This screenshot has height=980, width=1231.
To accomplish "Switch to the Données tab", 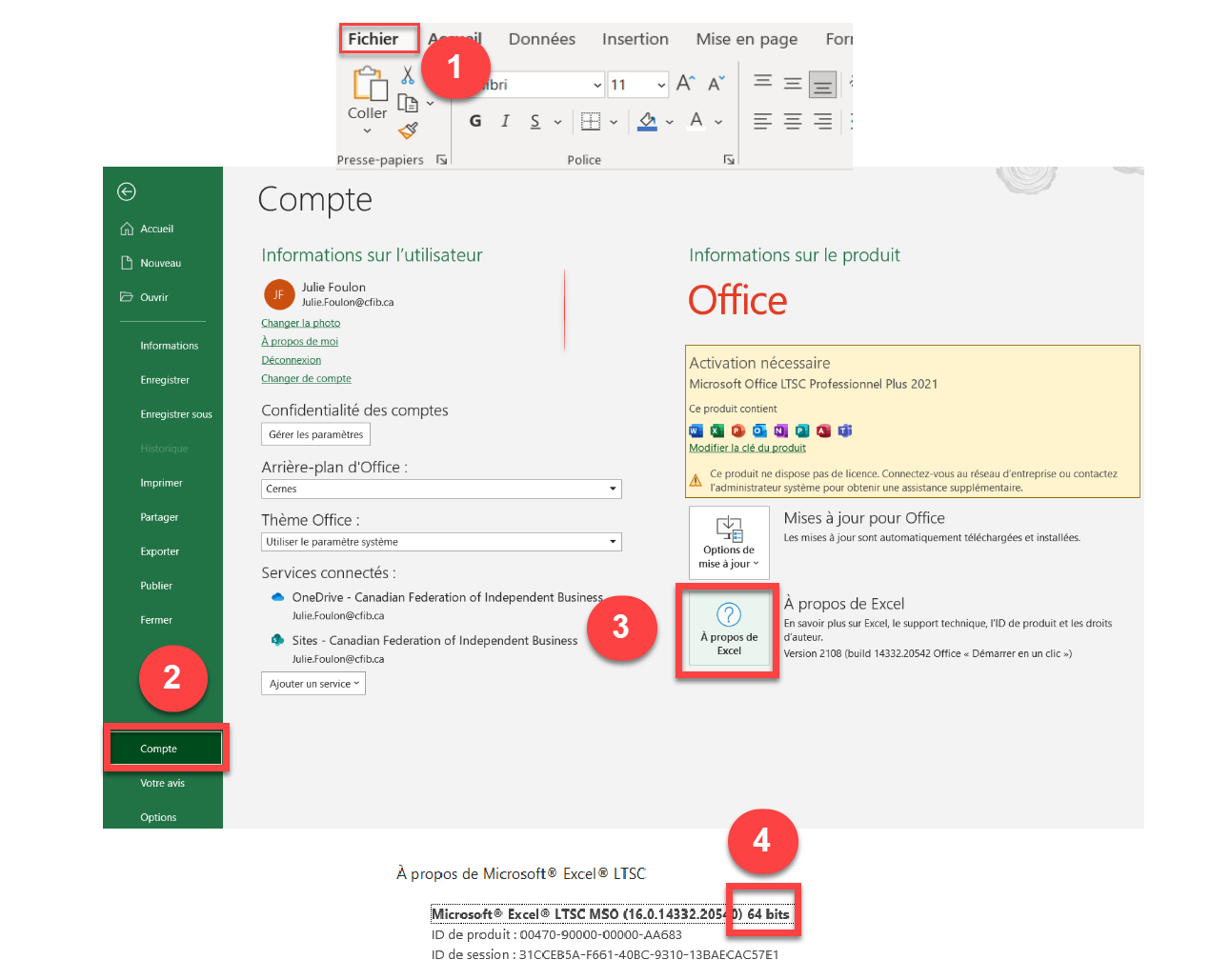I will (541, 39).
